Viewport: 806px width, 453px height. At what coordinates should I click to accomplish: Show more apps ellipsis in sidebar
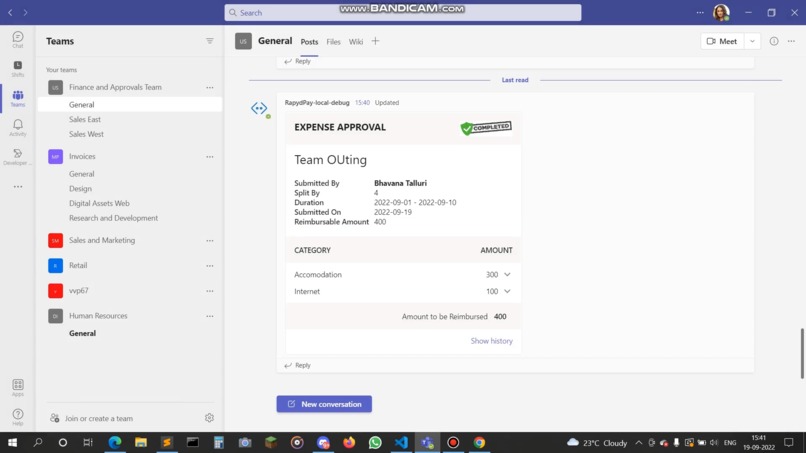[18, 187]
